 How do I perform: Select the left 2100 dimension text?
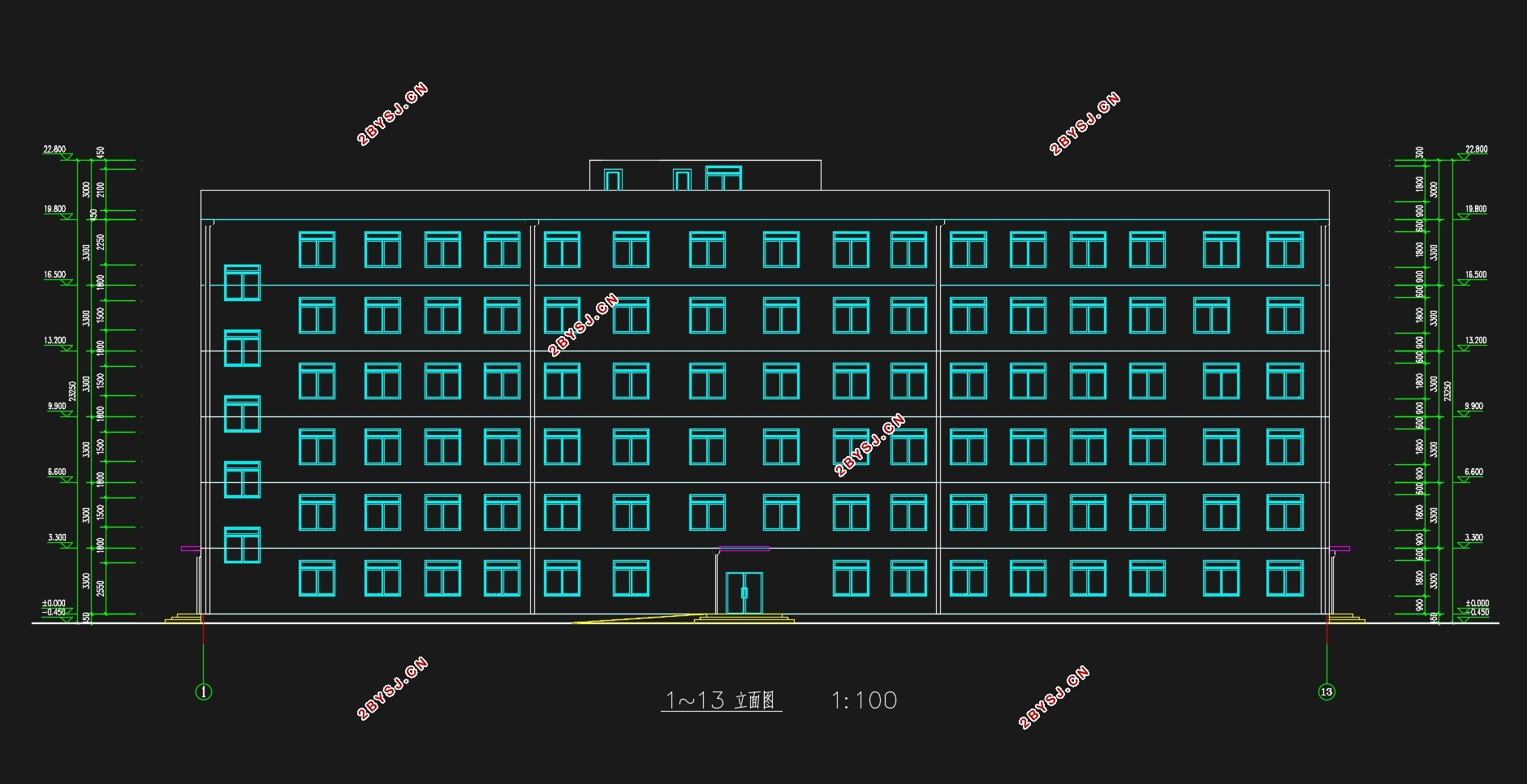101,189
